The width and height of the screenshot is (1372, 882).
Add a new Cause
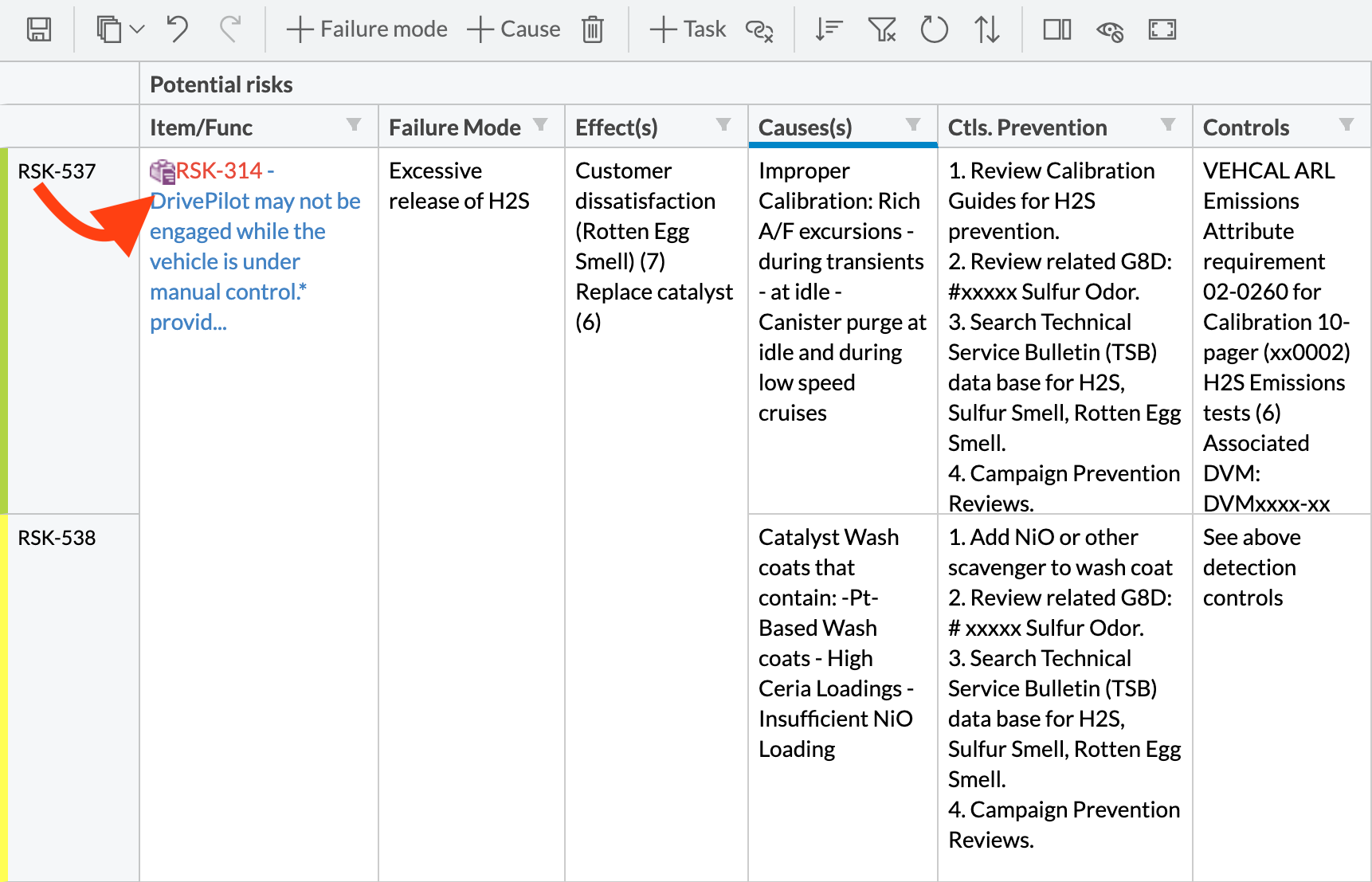coord(514,29)
